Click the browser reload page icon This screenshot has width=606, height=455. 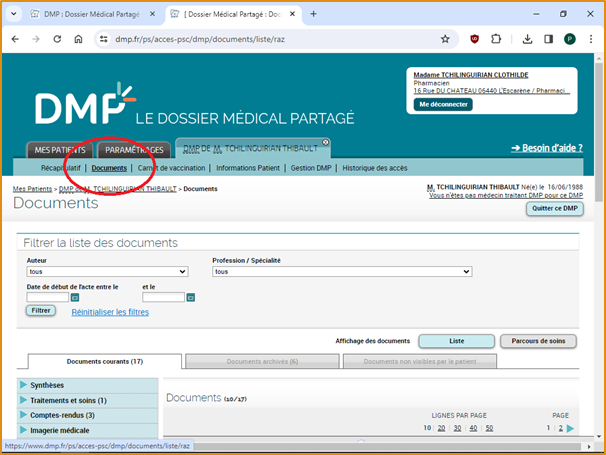[57, 39]
